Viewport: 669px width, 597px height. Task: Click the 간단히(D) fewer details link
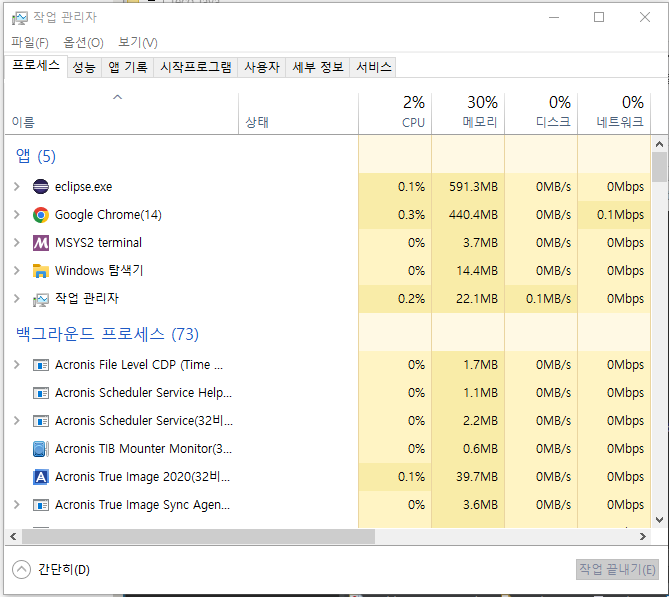tap(64, 570)
